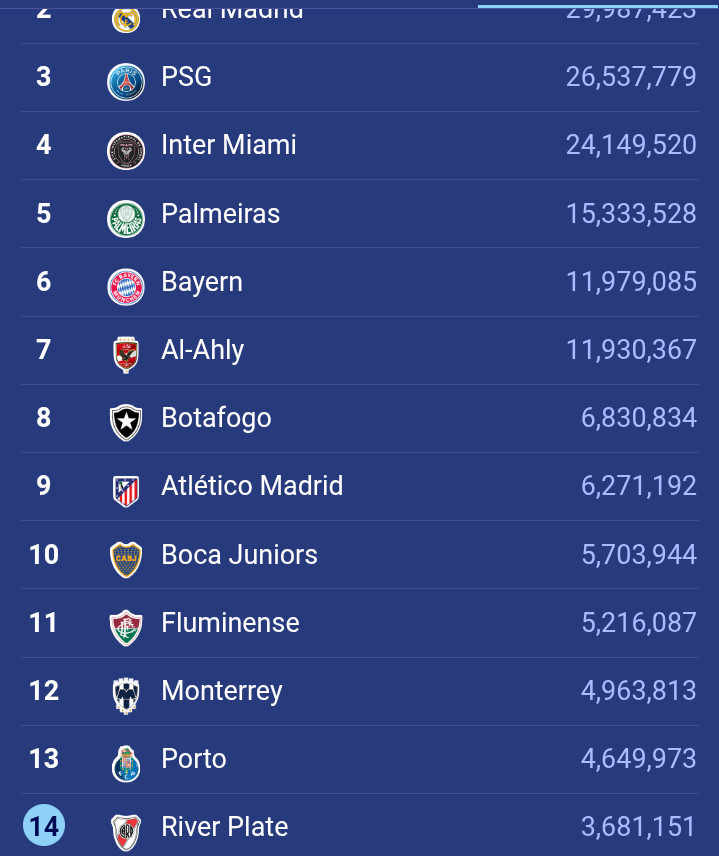This screenshot has height=856, width=719.
Task: Open the Monterrey team name
Action: click(222, 692)
